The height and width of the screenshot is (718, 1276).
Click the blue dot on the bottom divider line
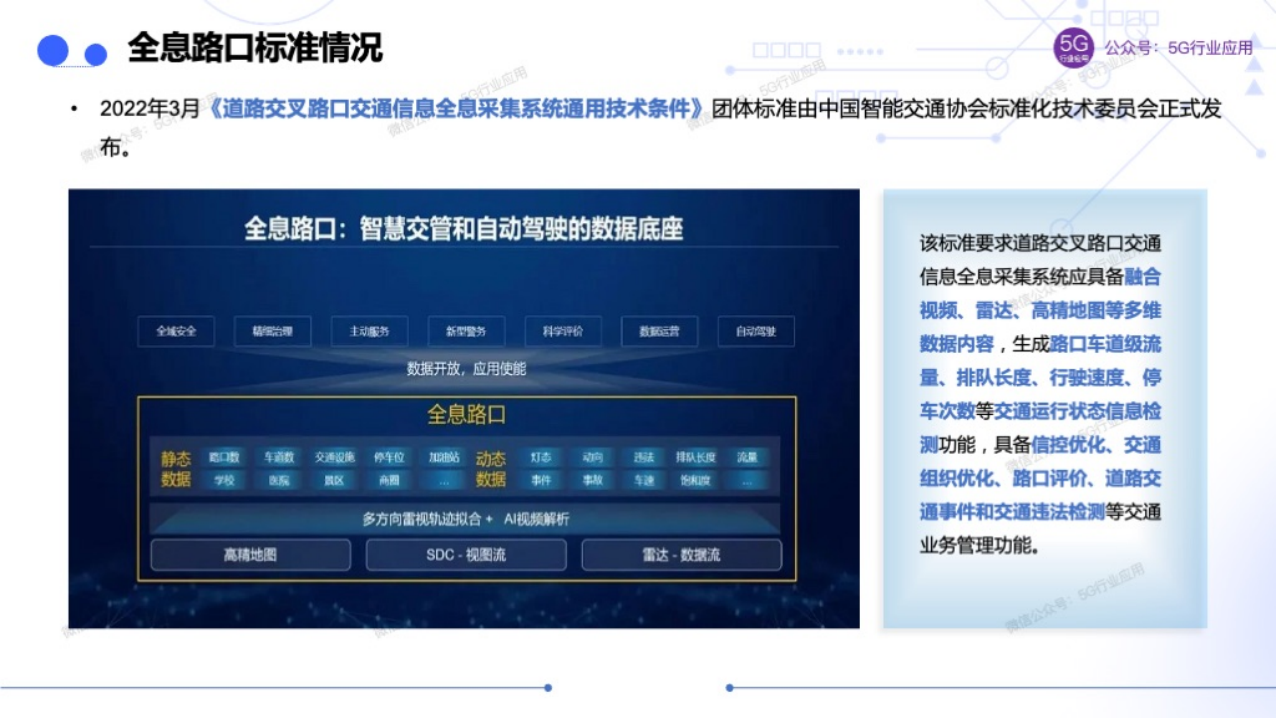click(547, 689)
